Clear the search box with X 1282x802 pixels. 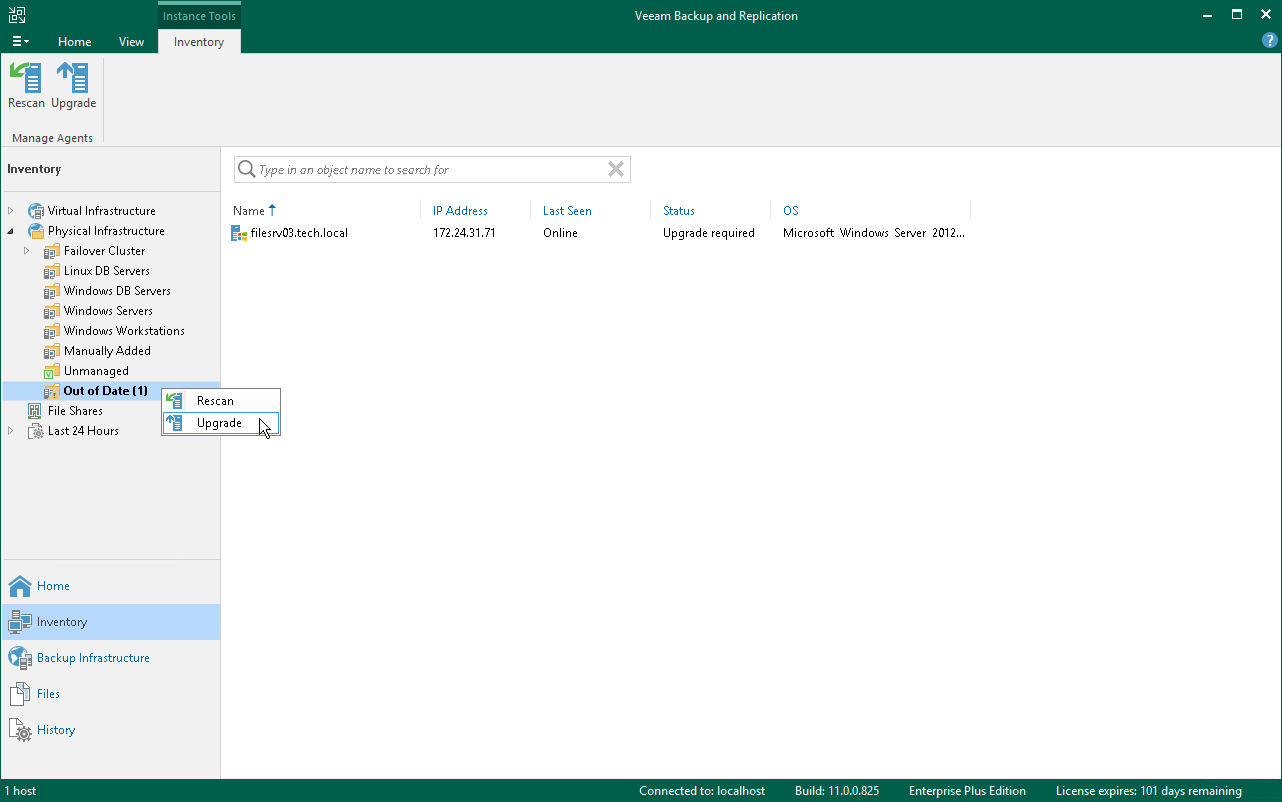pyautogui.click(x=616, y=170)
